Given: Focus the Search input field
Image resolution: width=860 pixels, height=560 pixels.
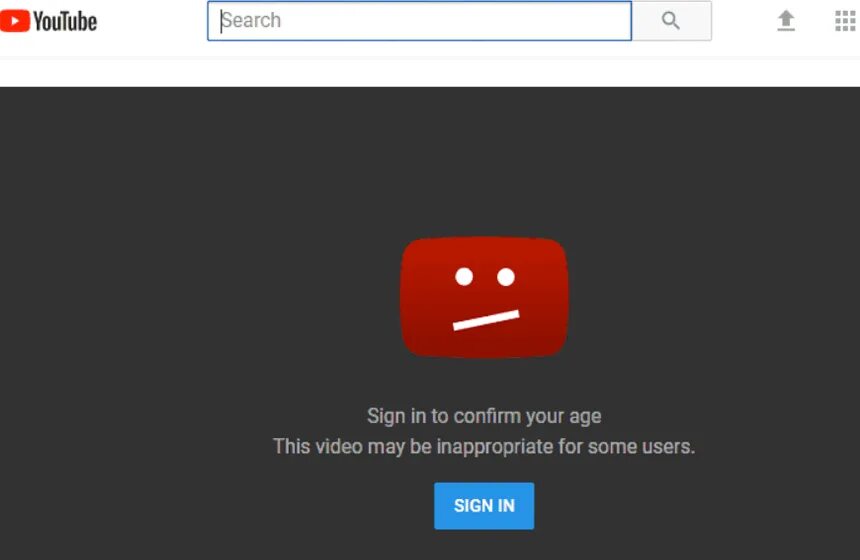Looking at the screenshot, I should (x=420, y=21).
